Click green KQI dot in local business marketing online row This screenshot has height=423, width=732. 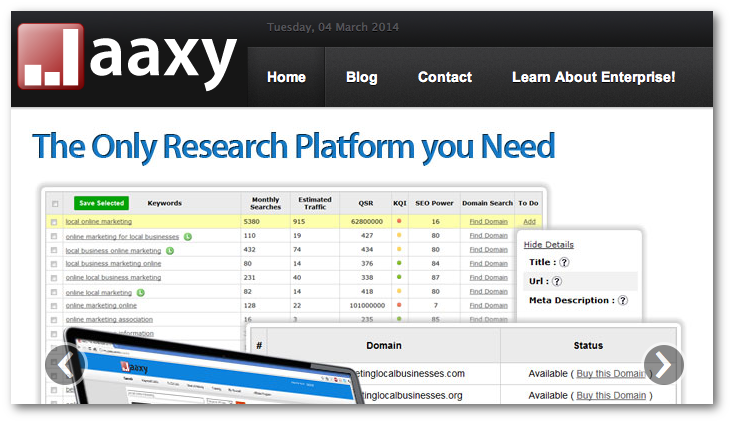[x=399, y=263]
